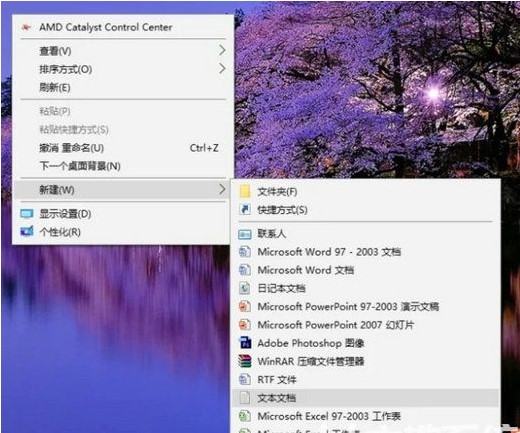Select 撤消 重命名(U) entry
The width and height of the screenshot is (520, 433).
123,148
